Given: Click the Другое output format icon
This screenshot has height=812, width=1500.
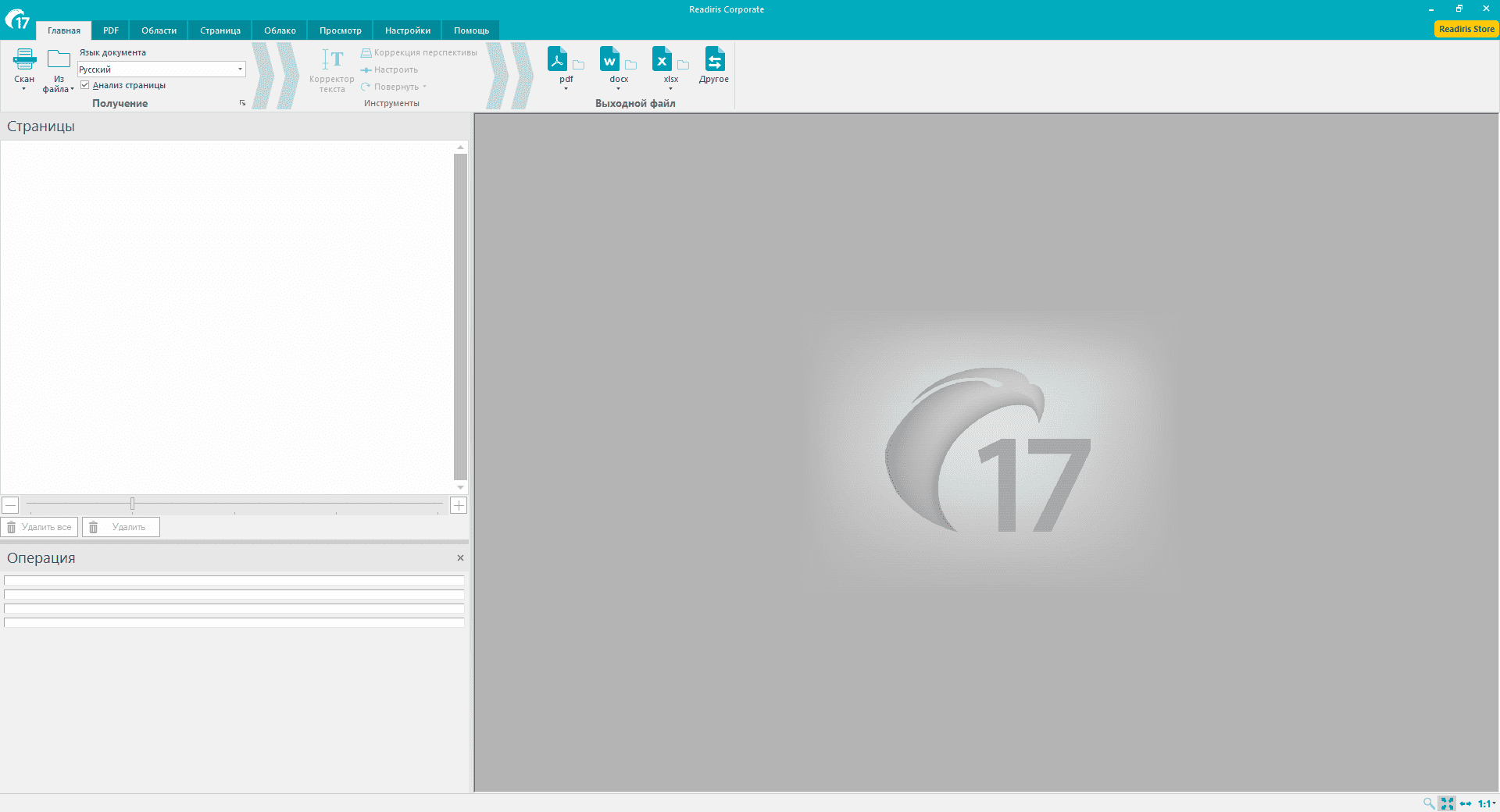Looking at the screenshot, I should 714,59.
